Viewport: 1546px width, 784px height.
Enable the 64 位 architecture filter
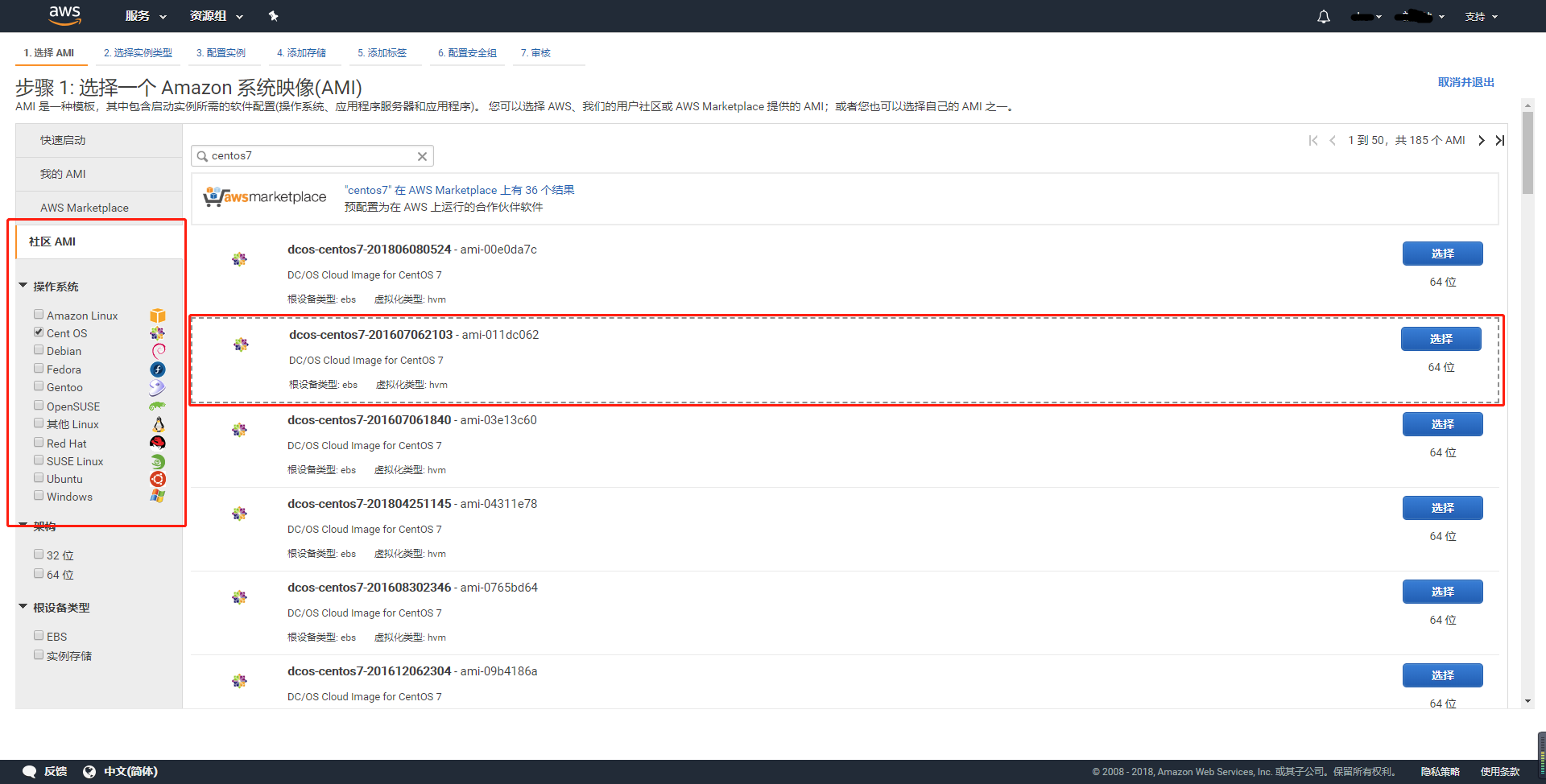(39, 574)
